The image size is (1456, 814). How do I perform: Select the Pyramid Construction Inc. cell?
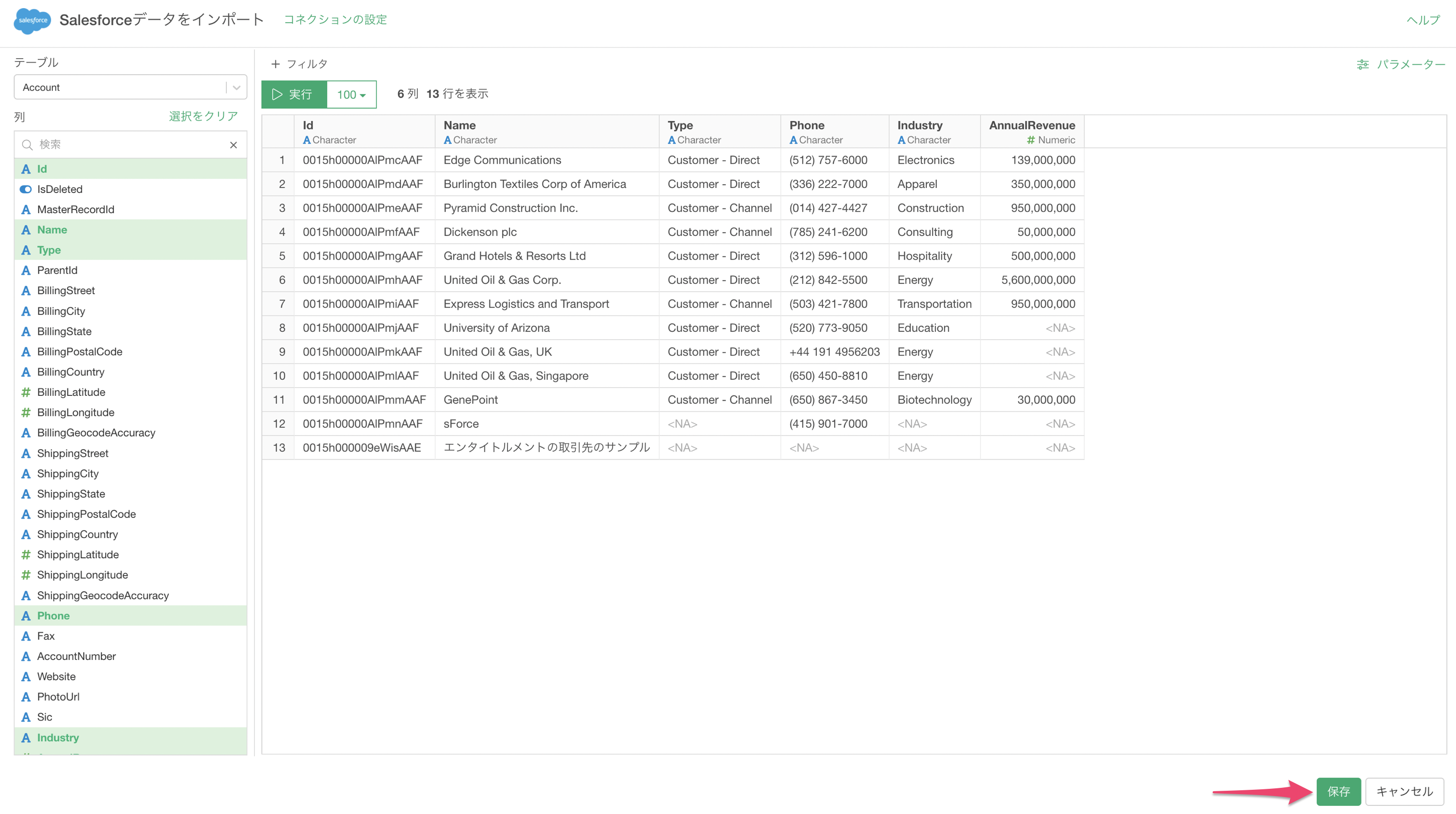coord(547,208)
